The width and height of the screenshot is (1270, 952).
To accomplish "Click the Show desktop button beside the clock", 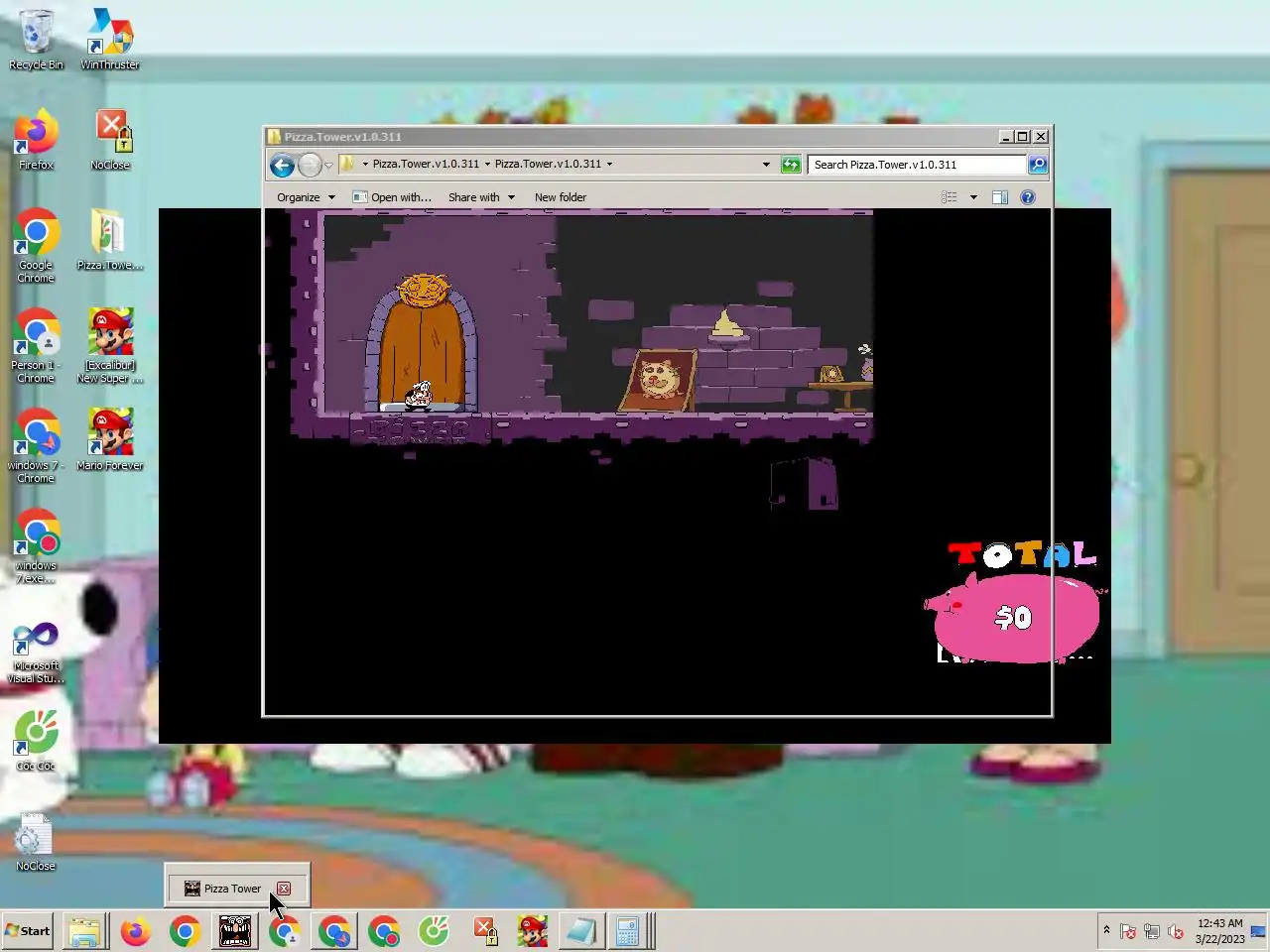I will [x=1258, y=931].
